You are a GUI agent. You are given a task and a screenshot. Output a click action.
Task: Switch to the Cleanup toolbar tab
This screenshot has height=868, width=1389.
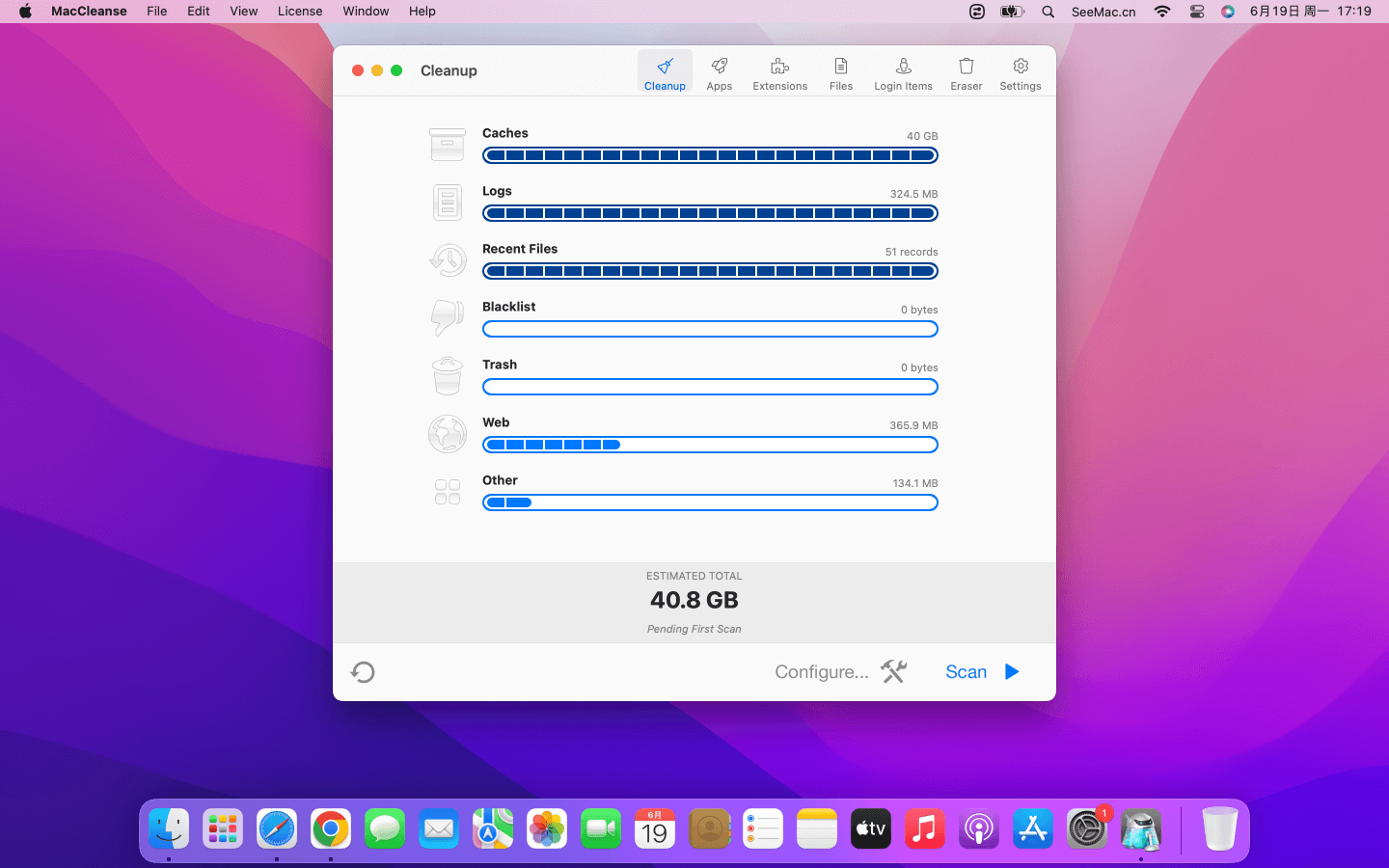click(665, 72)
